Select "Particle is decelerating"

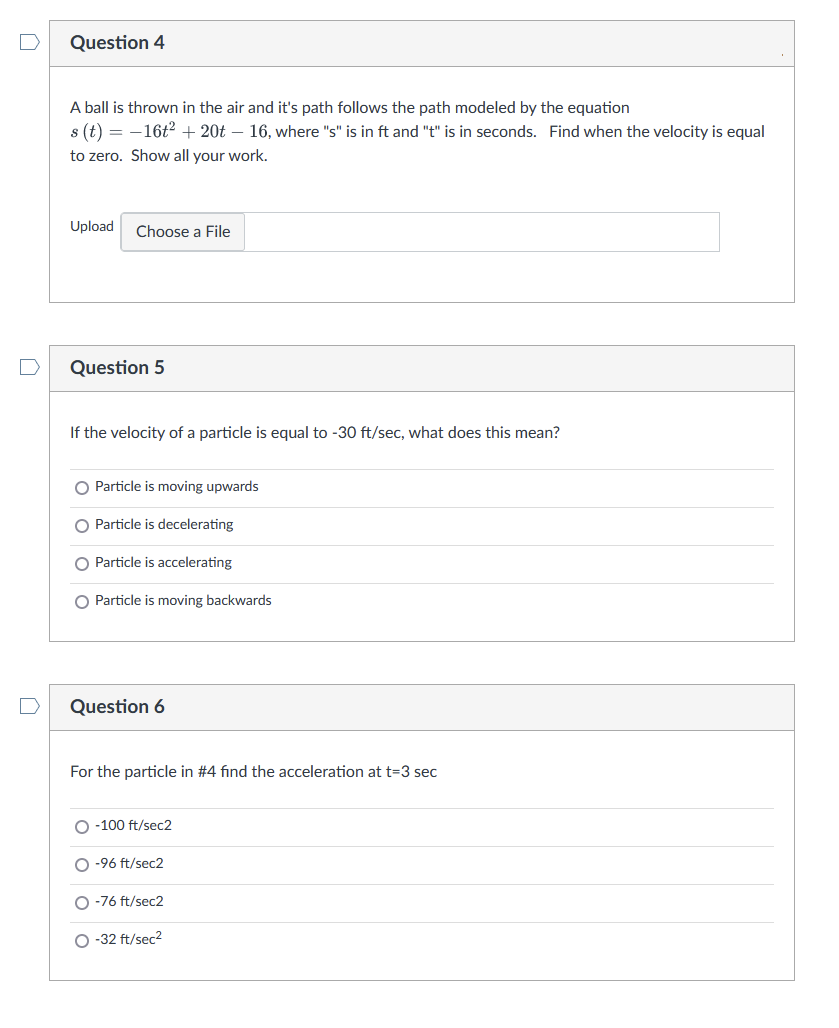pyautogui.click(x=82, y=525)
